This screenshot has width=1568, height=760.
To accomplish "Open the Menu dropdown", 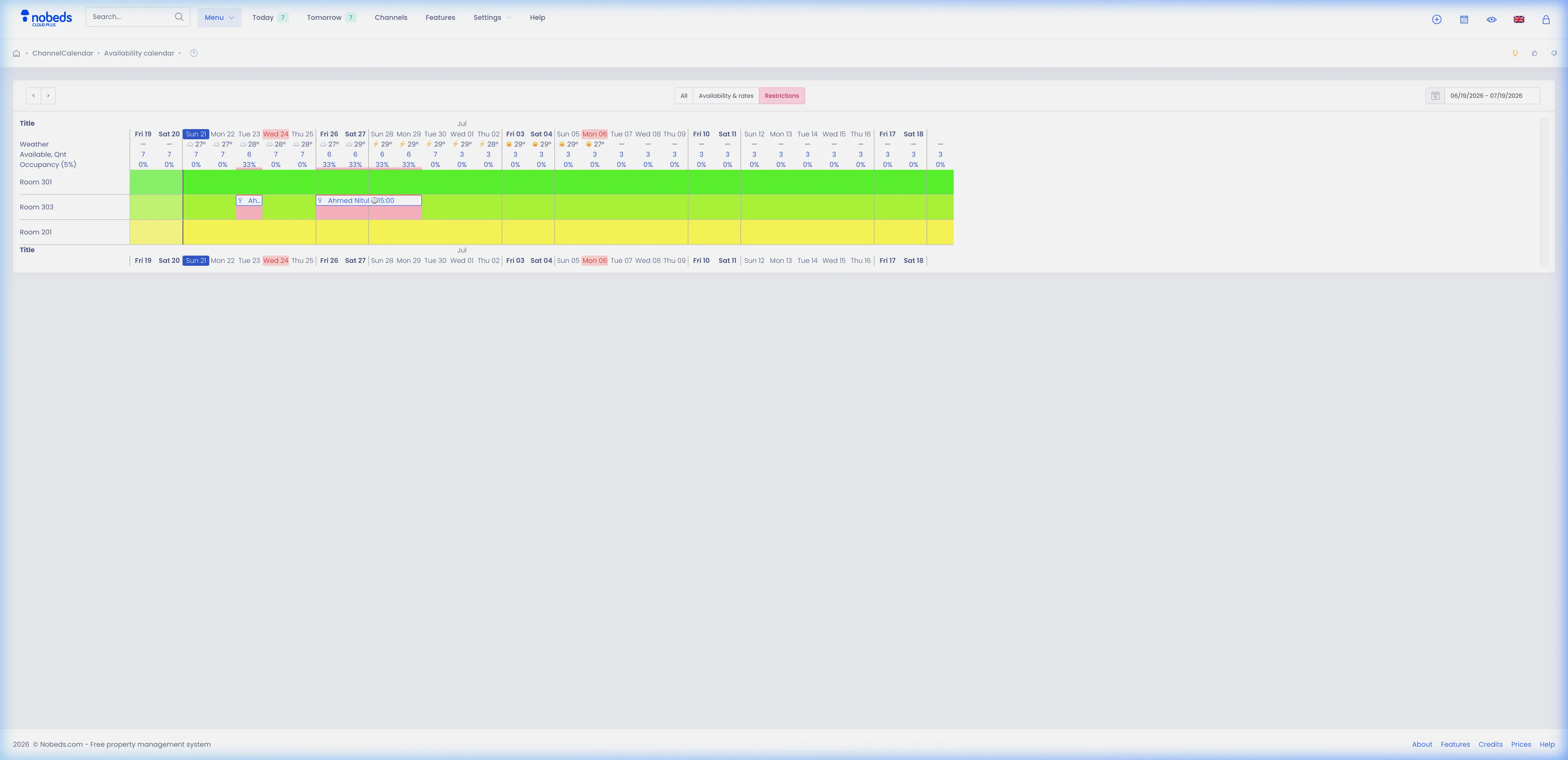I will (219, 18).
